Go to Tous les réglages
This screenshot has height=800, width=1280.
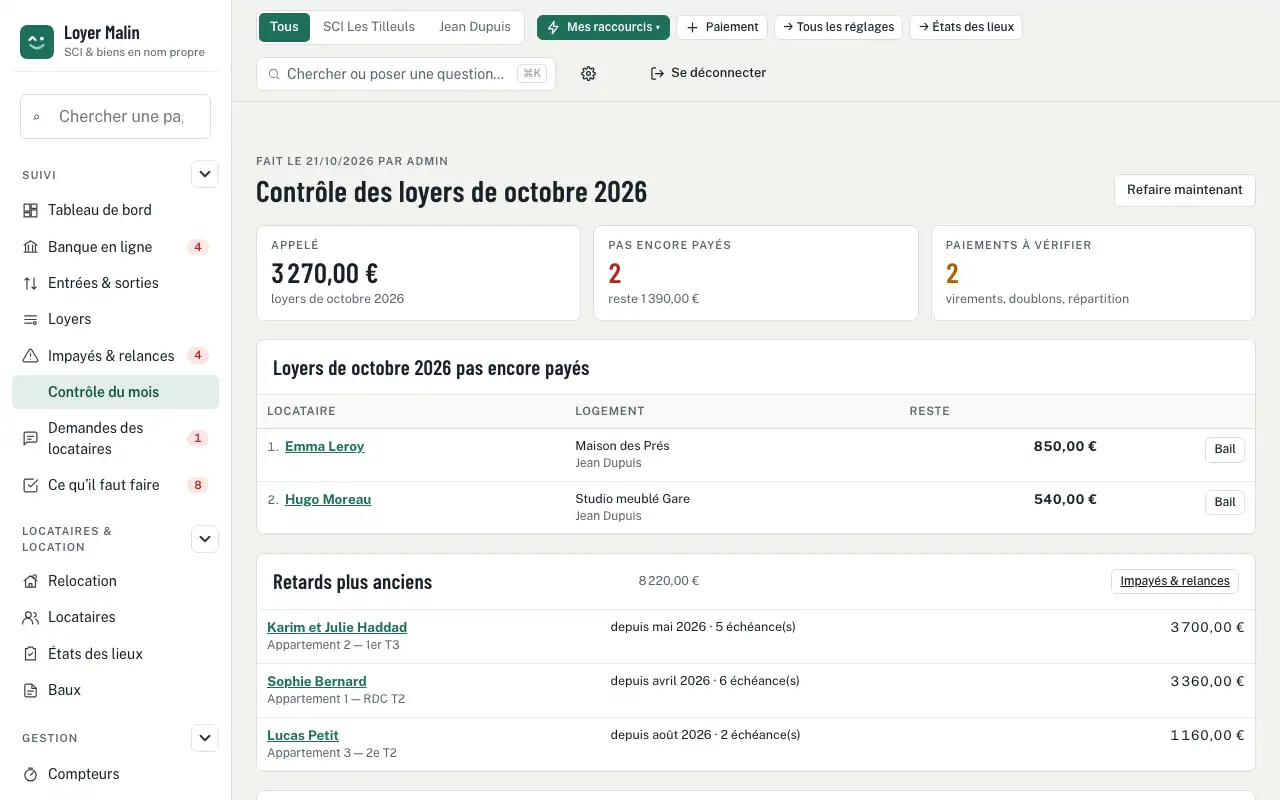click(839, 27)
